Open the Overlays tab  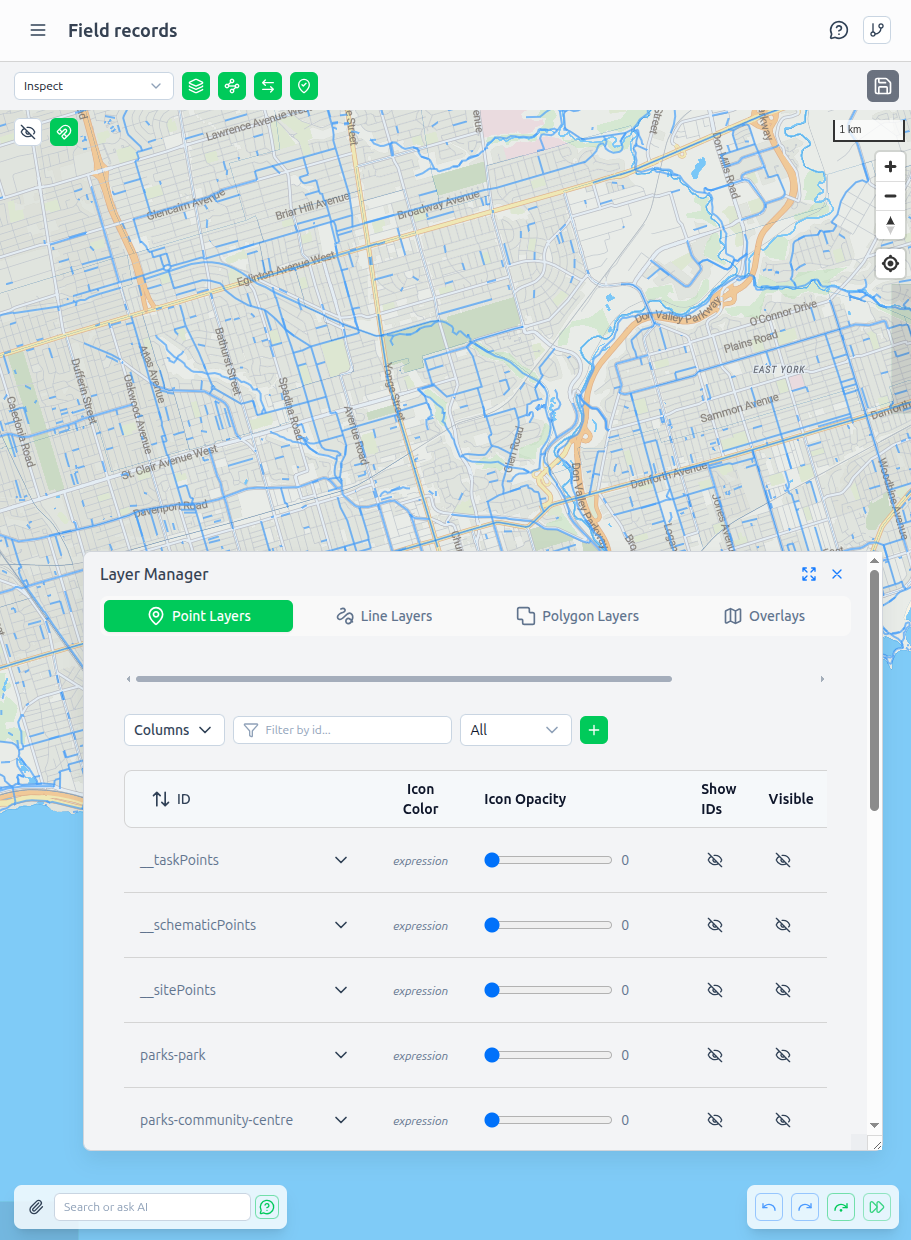pyautogui.click(x=764, y=616)
